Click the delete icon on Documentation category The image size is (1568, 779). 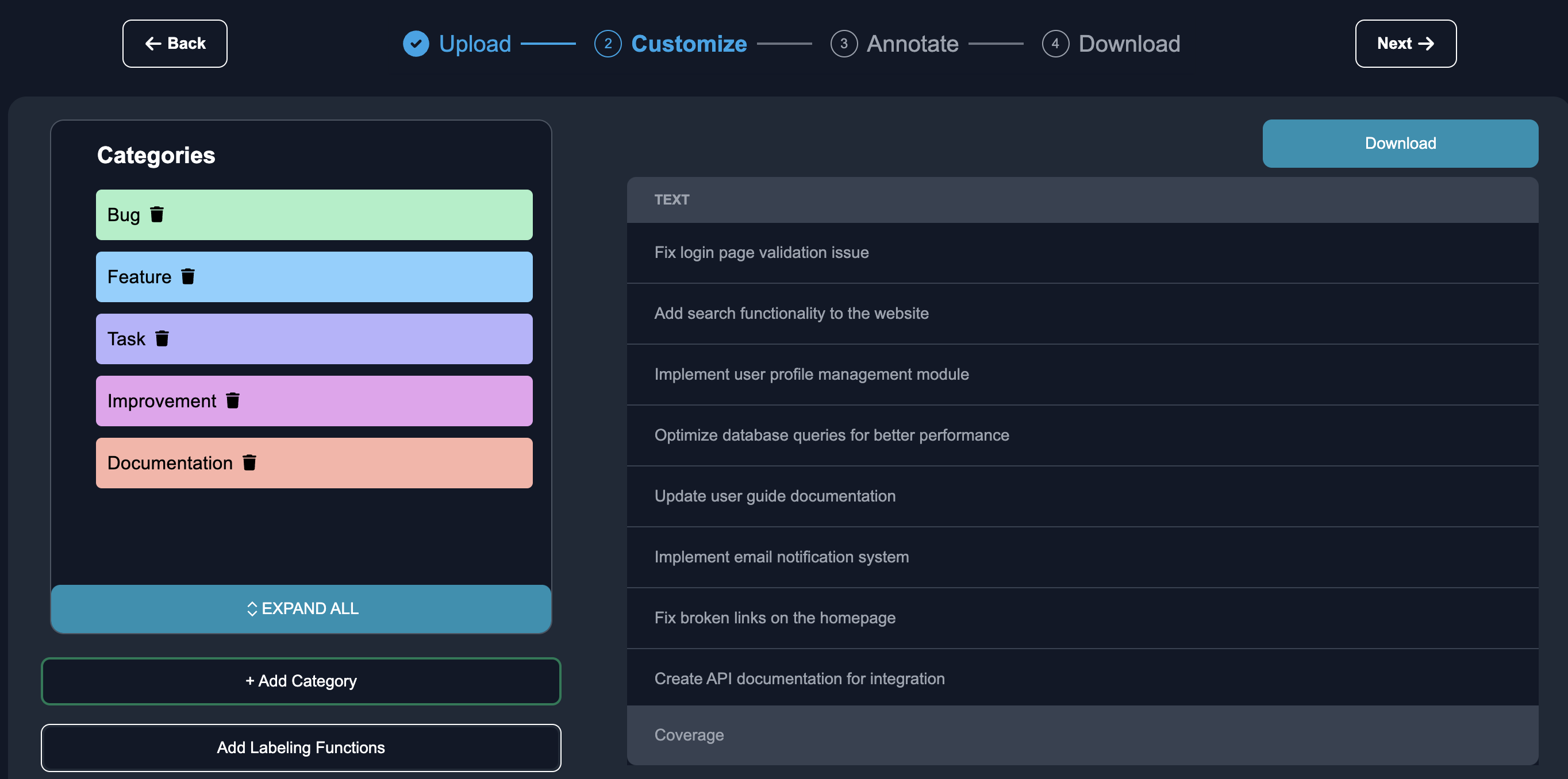coord(250,462)
